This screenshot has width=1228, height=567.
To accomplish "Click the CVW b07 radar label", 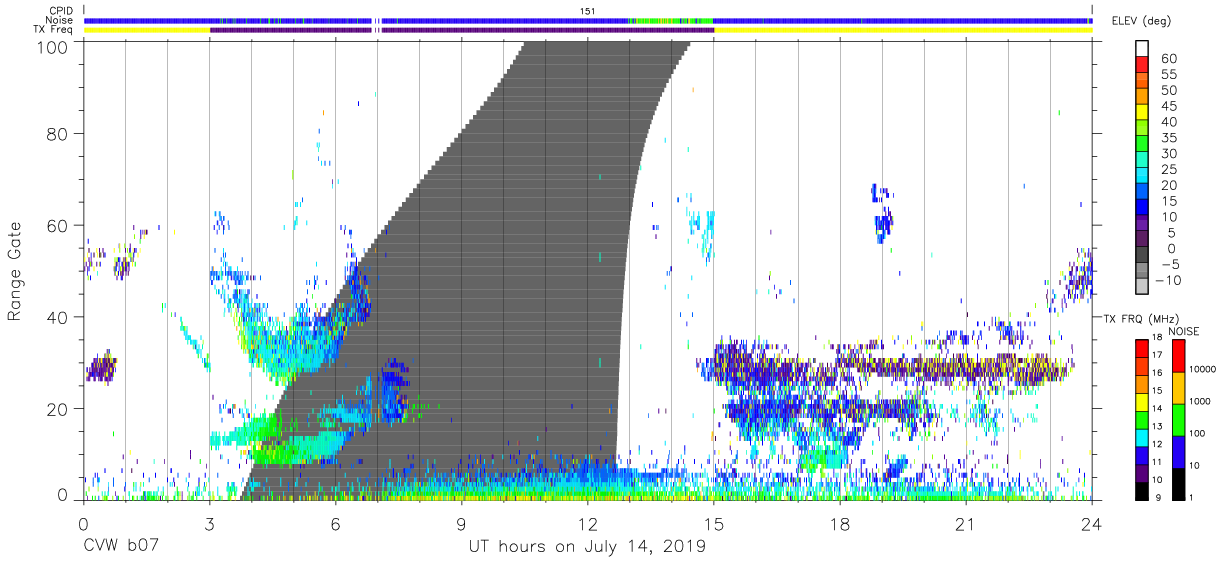I will (x=119, y=546).
